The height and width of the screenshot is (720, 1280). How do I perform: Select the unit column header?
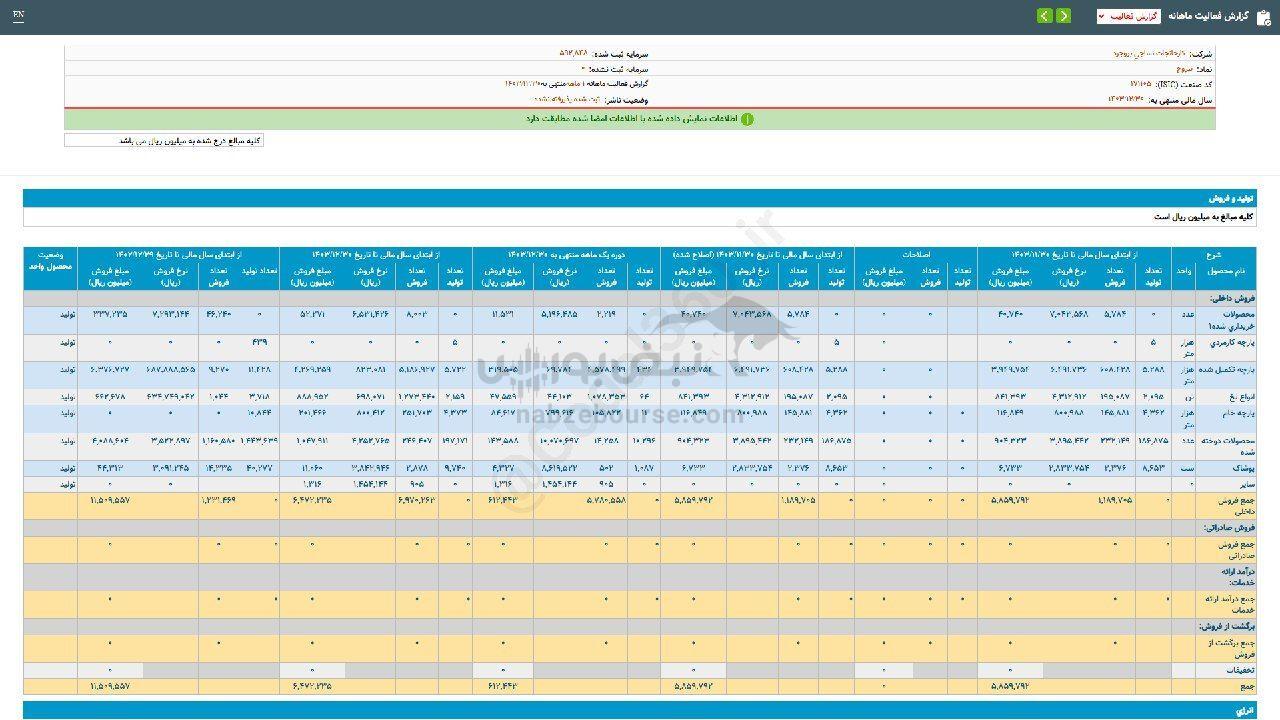(x=1183, y=272)
